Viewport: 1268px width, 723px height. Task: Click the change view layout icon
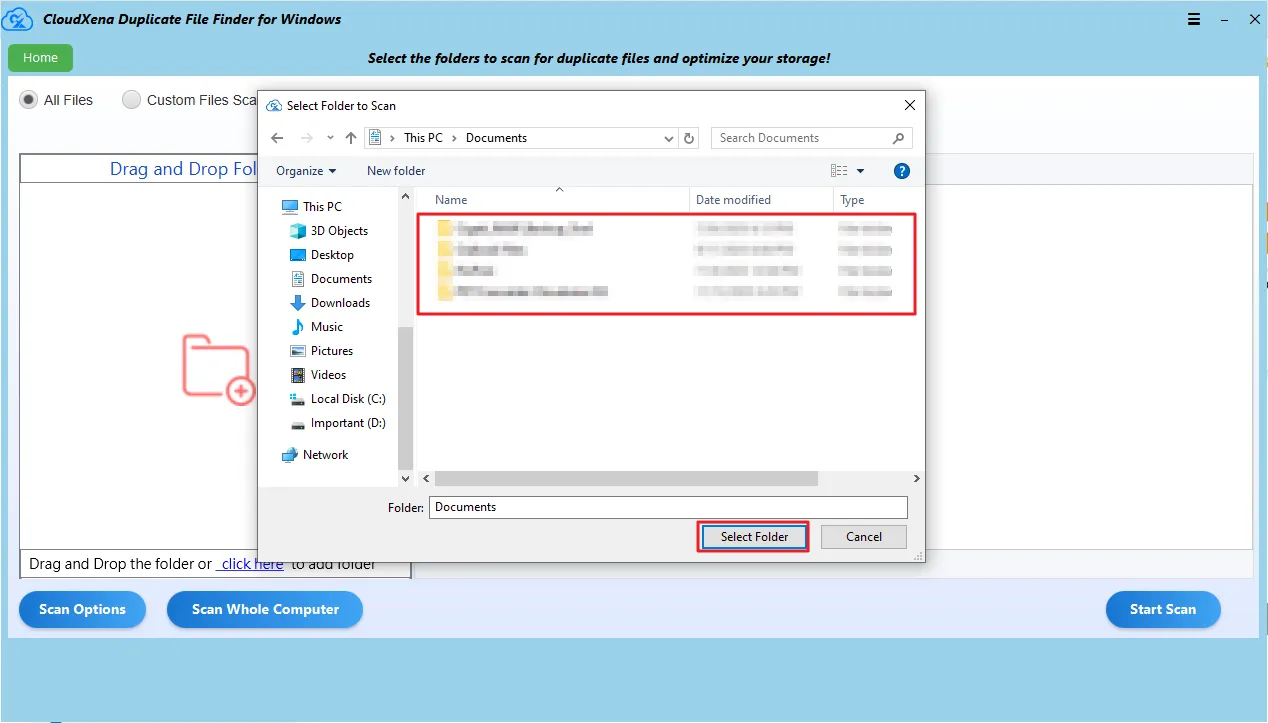[839, 171]
